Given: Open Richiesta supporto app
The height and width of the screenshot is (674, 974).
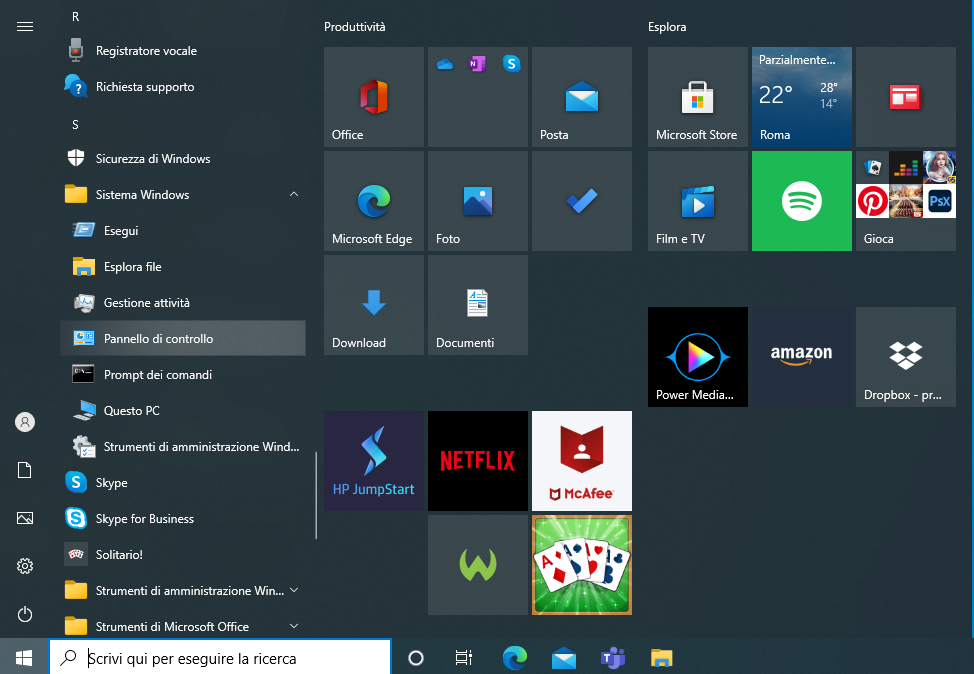Looking at the screenshot, I should click(x=183, y=87).
